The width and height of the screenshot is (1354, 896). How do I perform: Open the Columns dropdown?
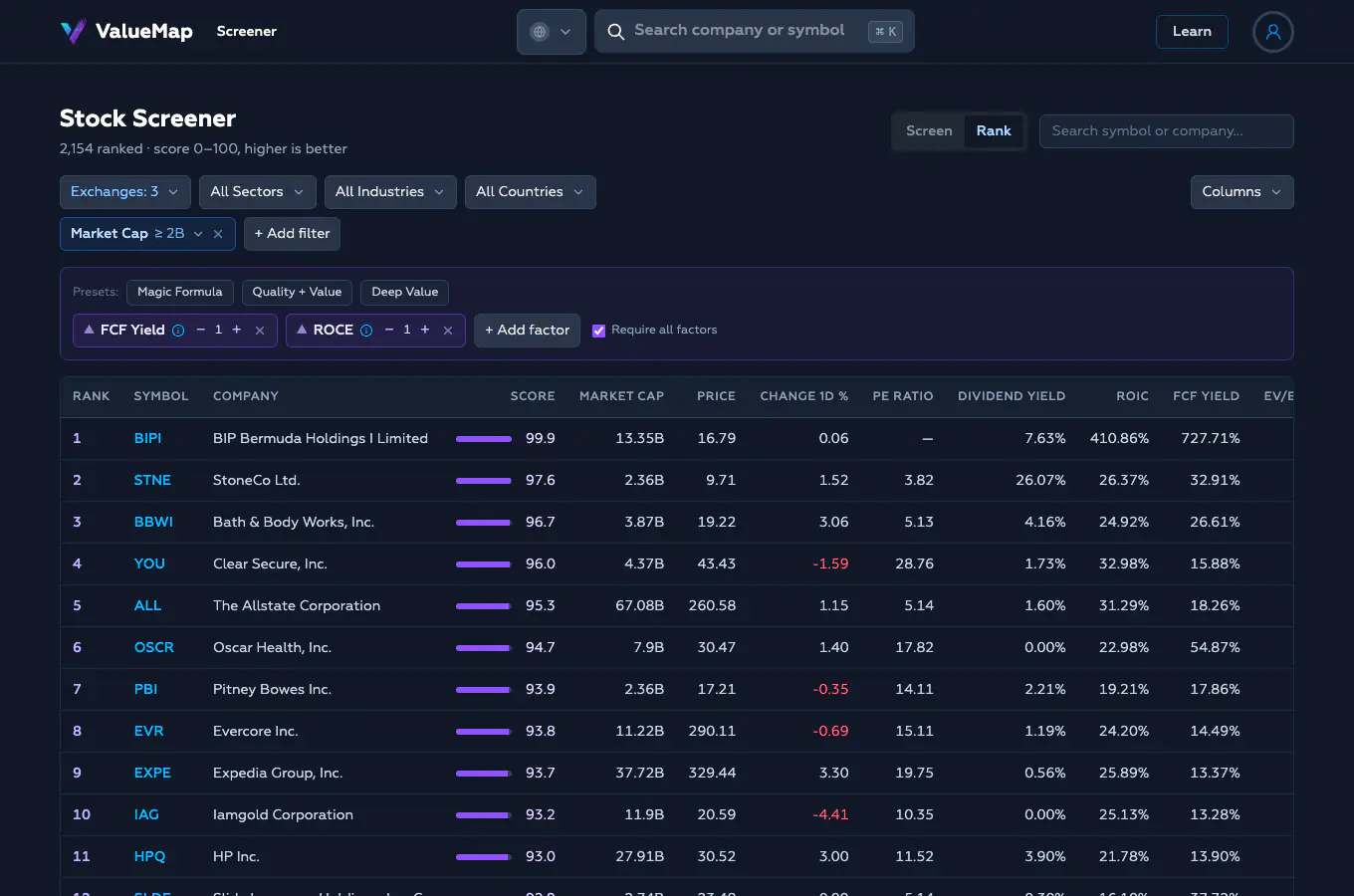(1242, 192)
